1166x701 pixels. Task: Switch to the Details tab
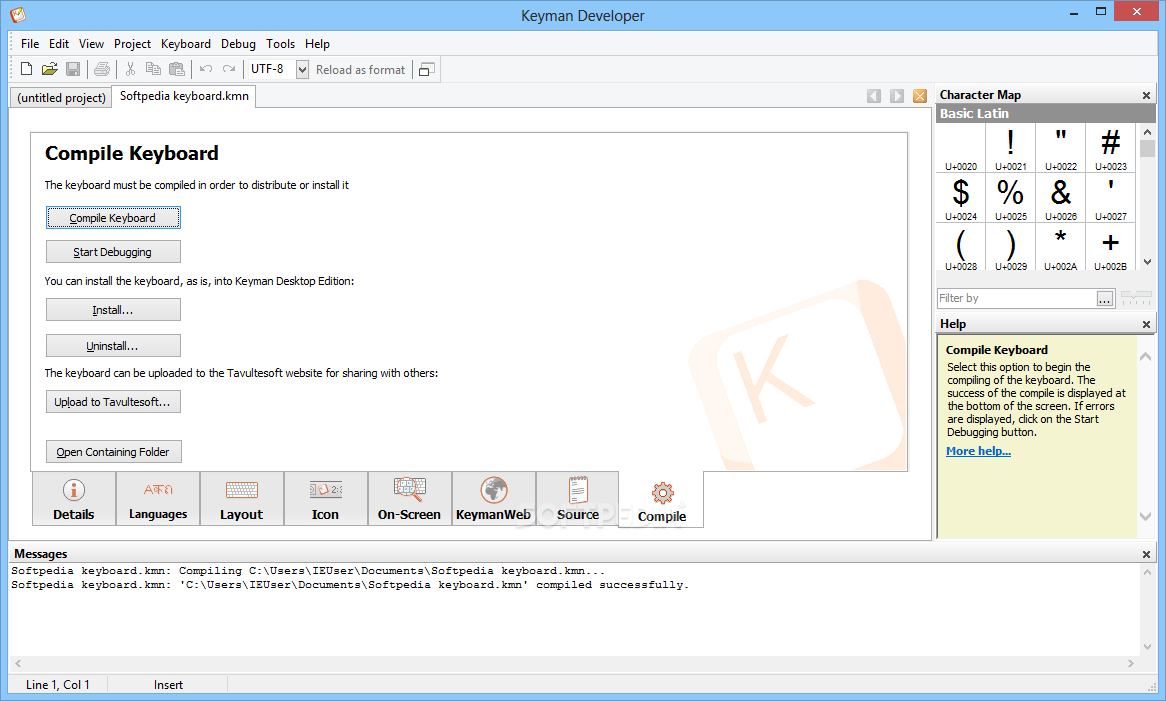[x=74, y=499]
